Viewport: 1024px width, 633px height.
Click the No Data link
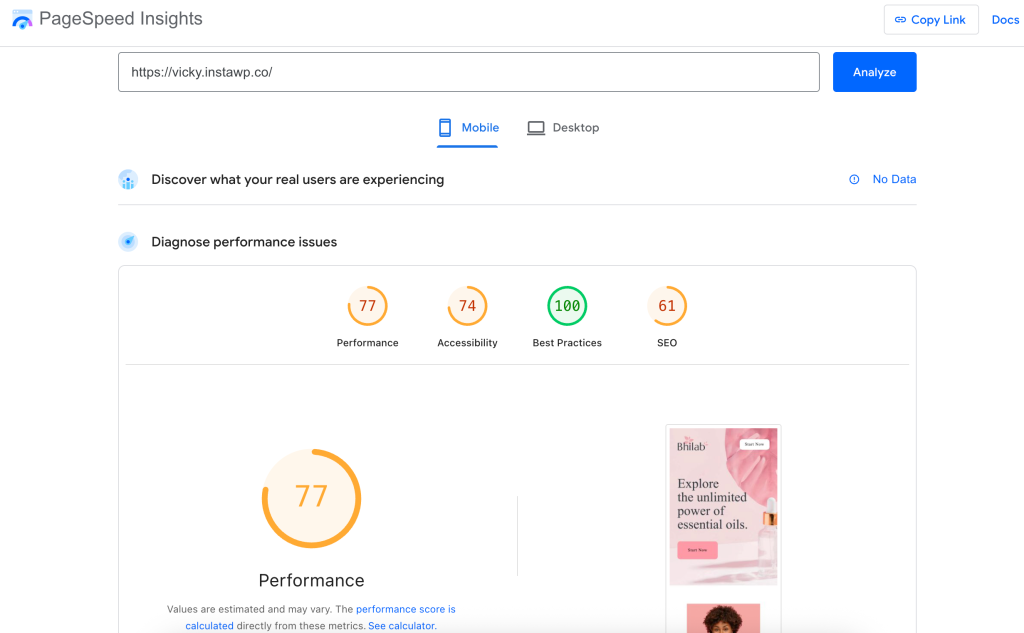(893, 179)
